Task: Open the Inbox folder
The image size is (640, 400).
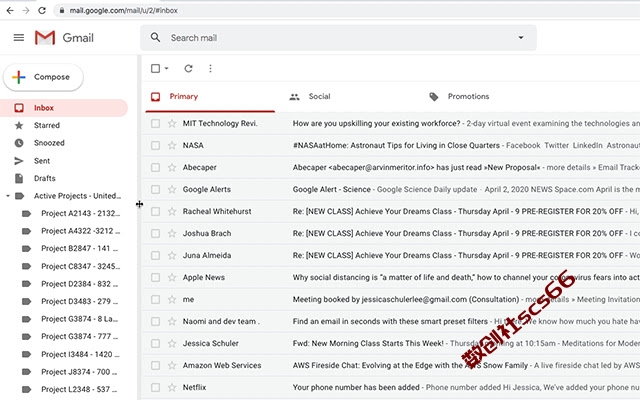Action: click(64, 108)
